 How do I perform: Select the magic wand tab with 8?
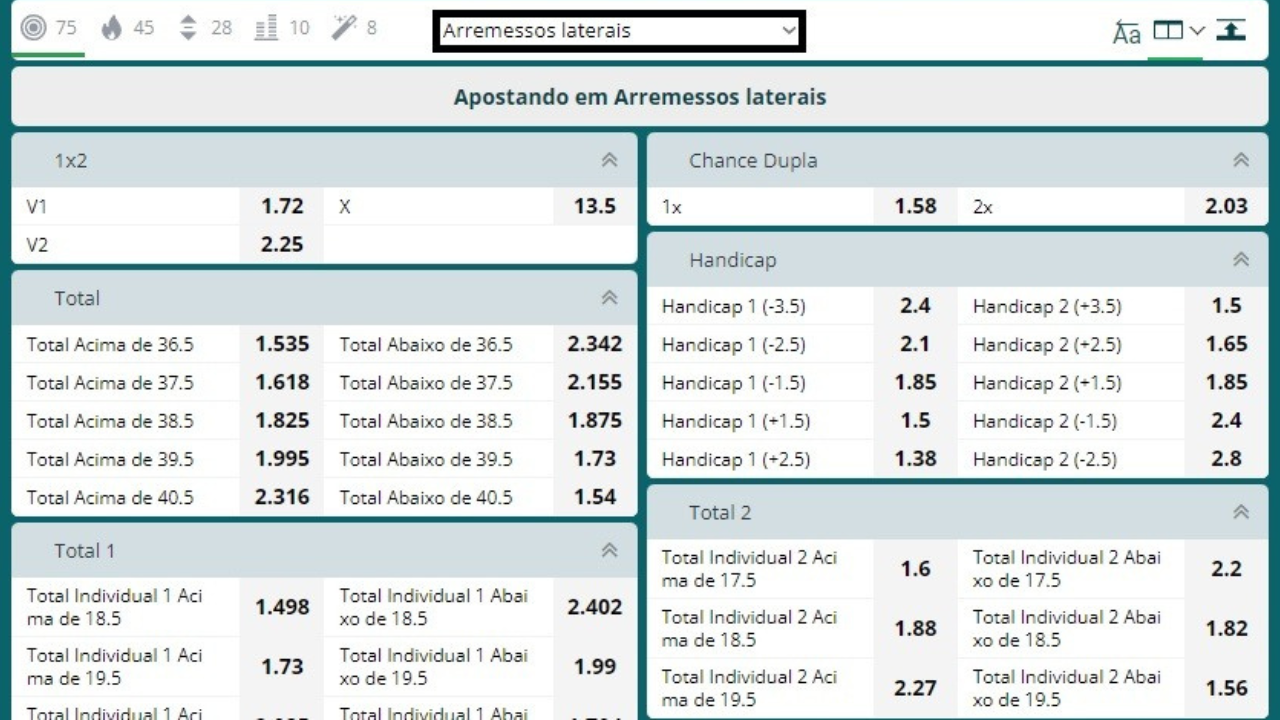click(x=355, y=28)
